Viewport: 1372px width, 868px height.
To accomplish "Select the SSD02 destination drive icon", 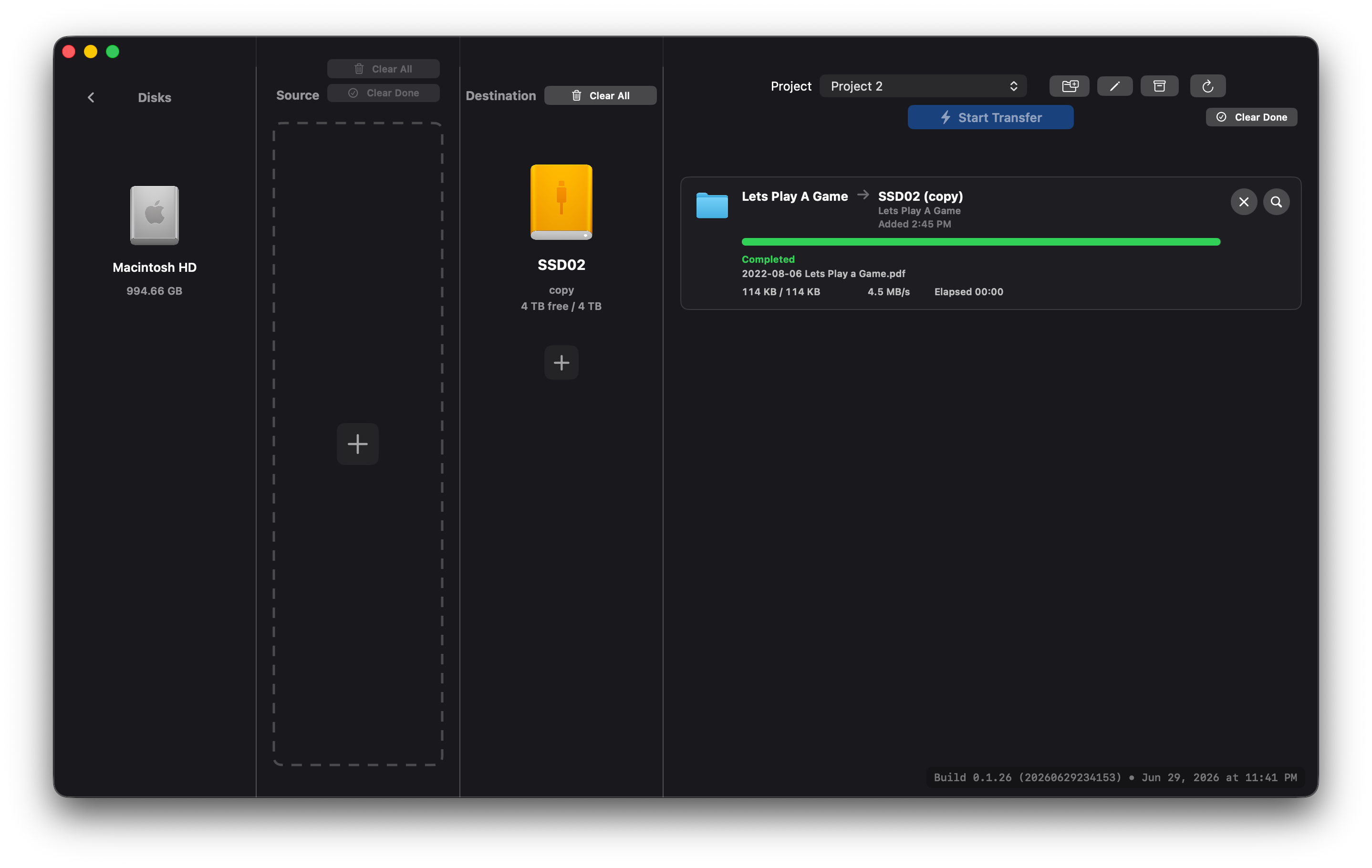I will point(561,202).
